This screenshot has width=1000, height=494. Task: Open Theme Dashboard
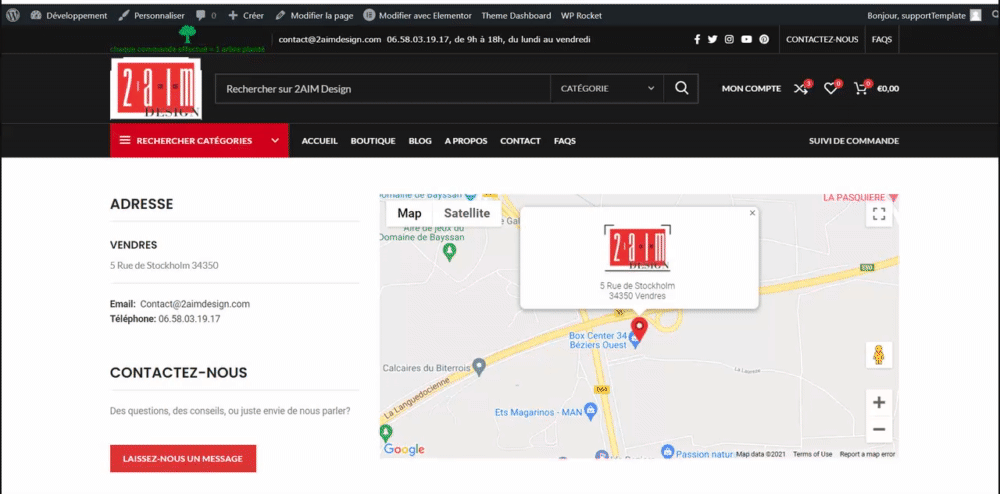pyautogui.click(x=516, y=15)
